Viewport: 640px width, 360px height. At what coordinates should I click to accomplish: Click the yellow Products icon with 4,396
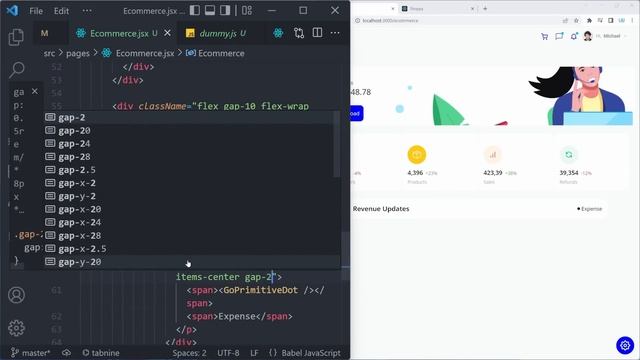click(417, 155)
